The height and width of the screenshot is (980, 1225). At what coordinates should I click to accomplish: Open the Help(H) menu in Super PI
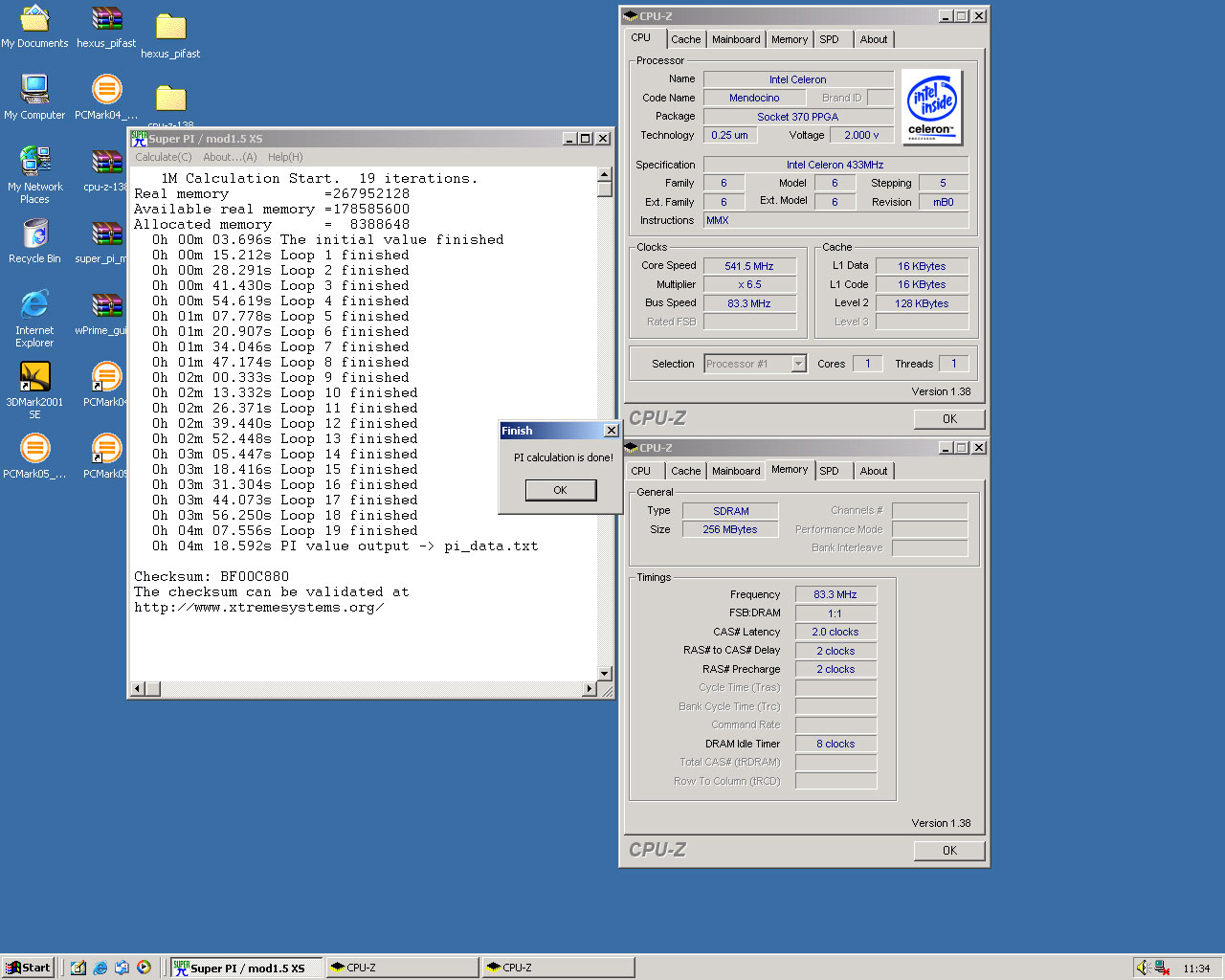coord(285,157)
